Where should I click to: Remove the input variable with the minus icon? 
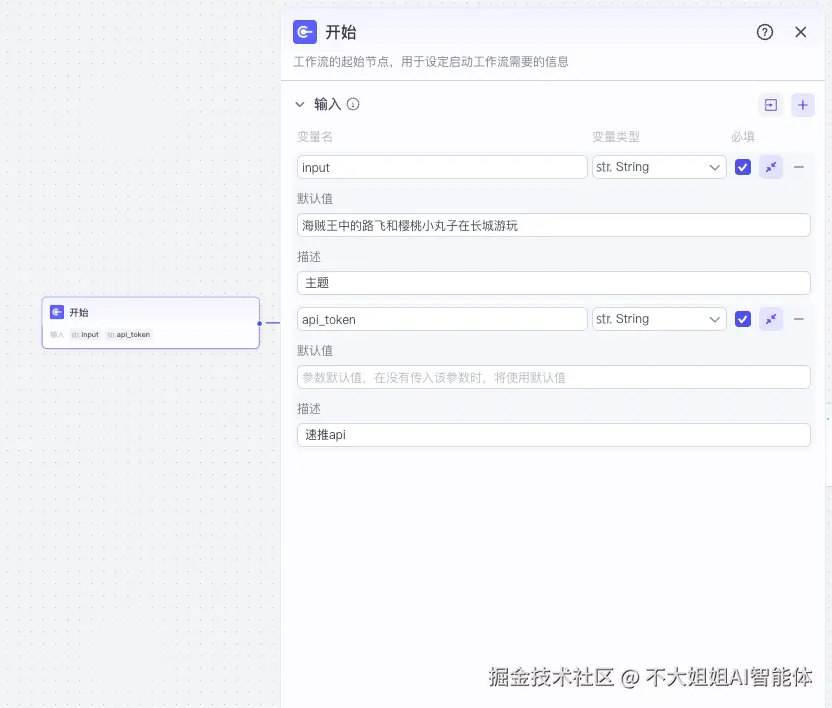pos(801,167)
